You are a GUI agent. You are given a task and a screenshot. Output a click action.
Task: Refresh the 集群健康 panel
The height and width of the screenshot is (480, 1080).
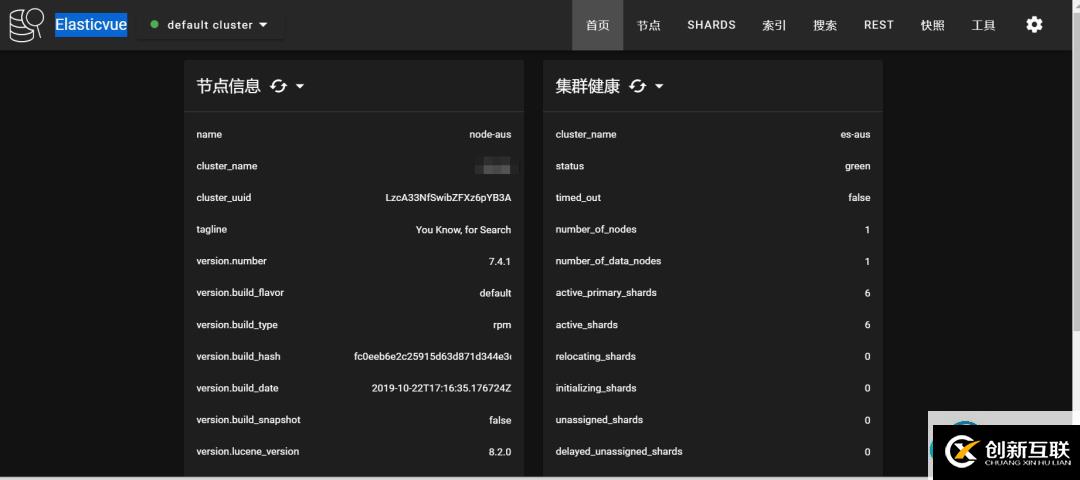pyautogui.click(x=638, y=86)
